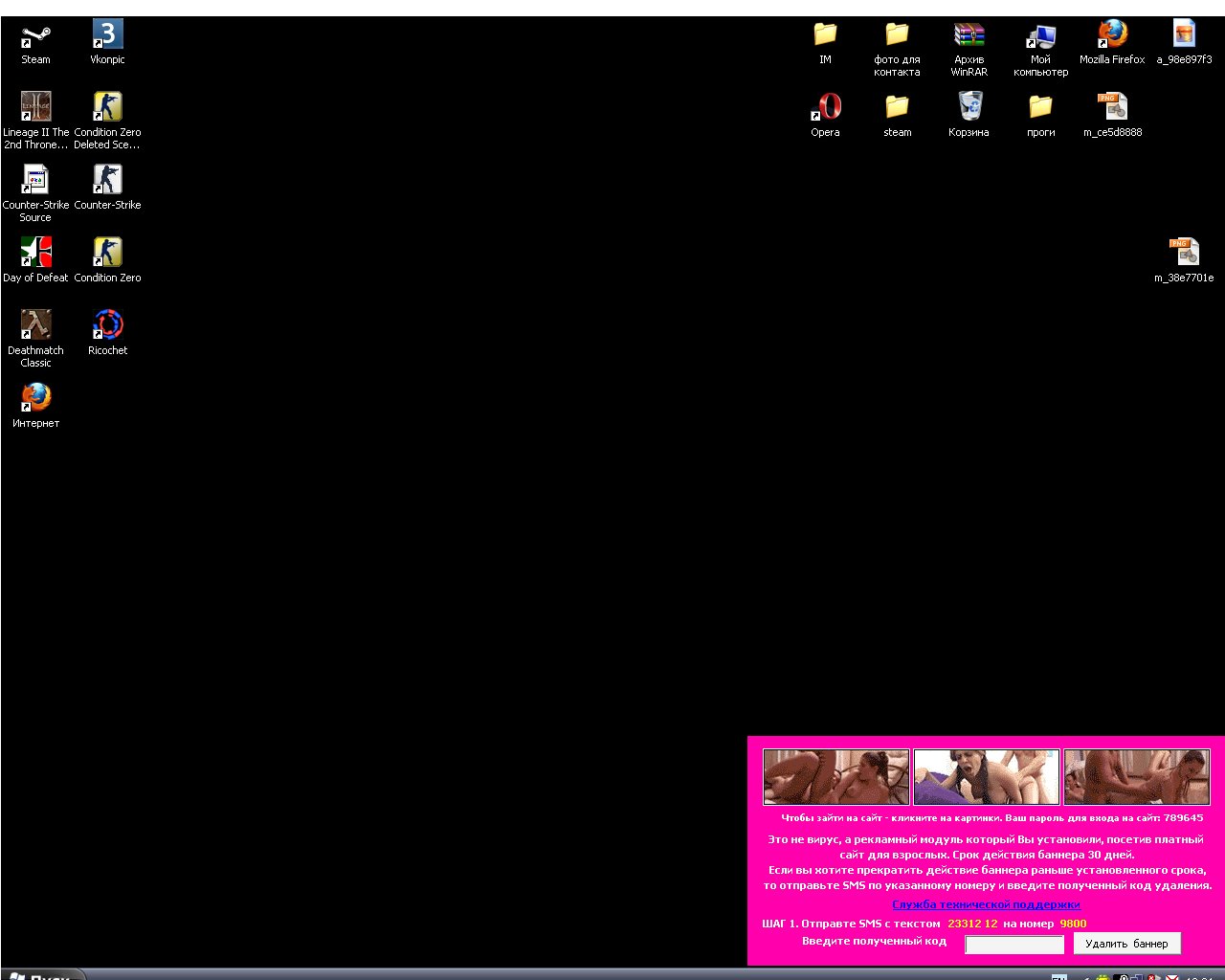
Task: Select the m_38e7701e PNG file icon
Action: 1184,260
